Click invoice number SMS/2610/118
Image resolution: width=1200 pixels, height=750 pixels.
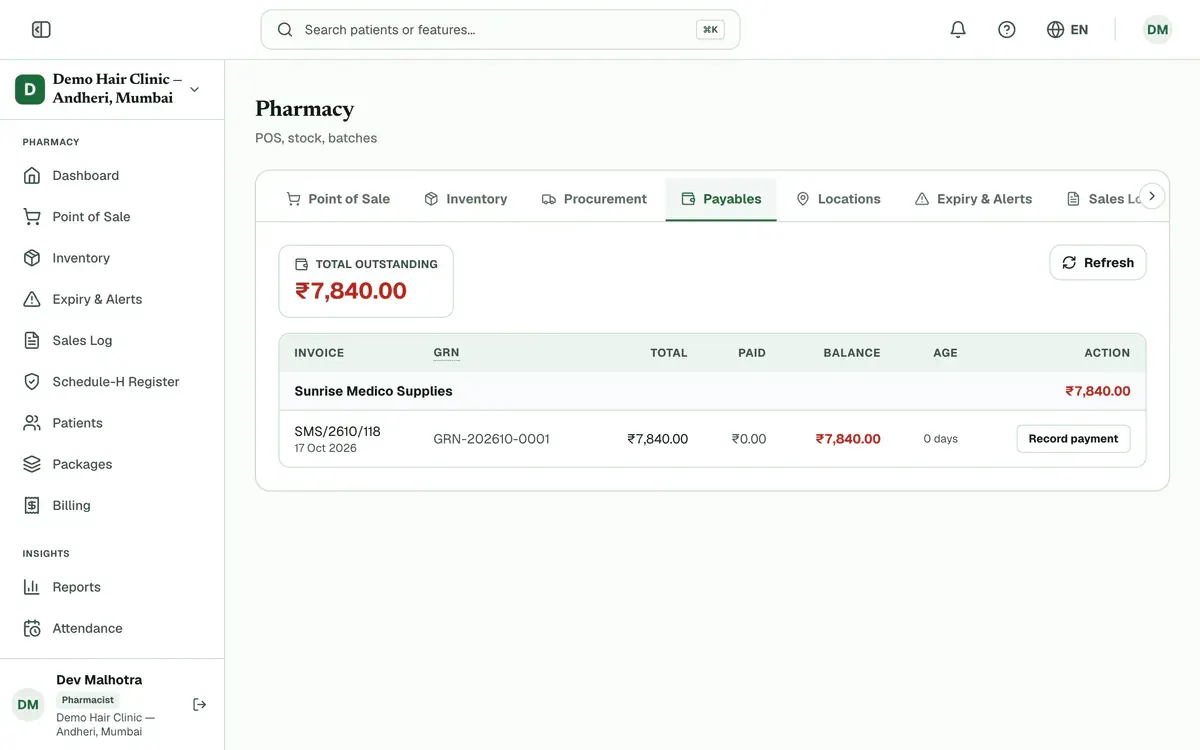[x=337, y=432]
